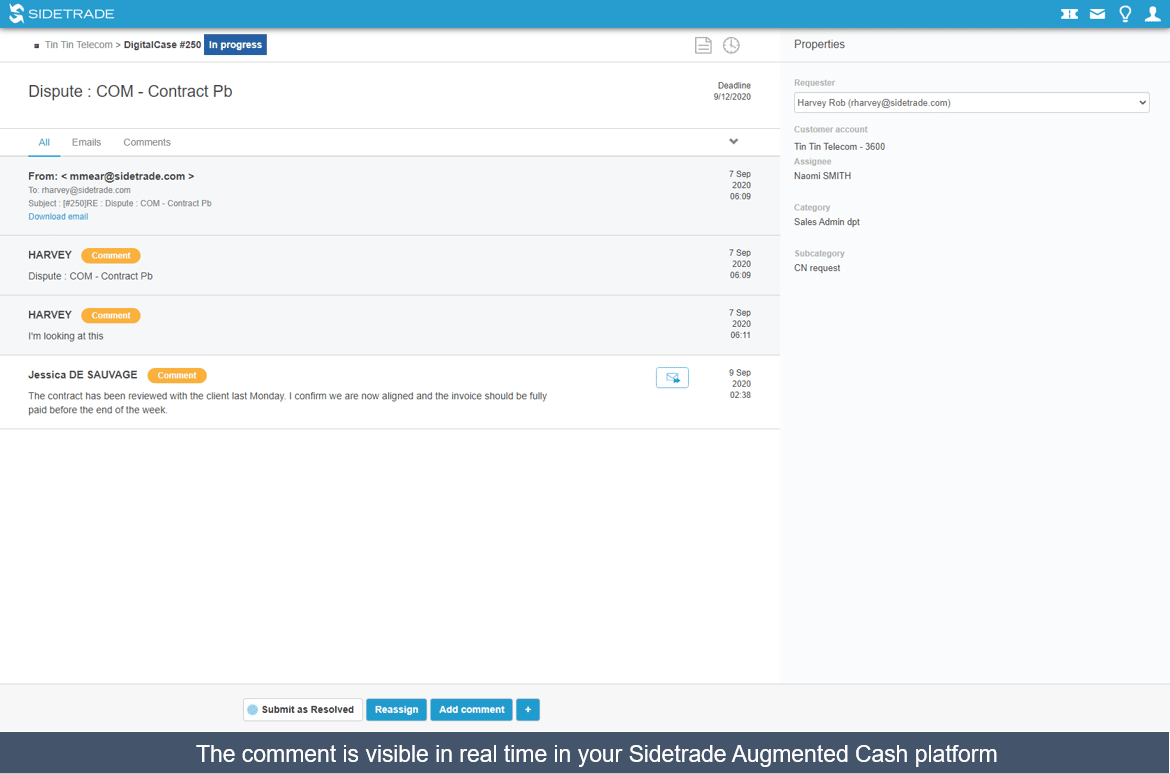This screenshot has height=774, width=1170.
Task: Click the assignee Naomi SMITH
Action: [822, 176]
